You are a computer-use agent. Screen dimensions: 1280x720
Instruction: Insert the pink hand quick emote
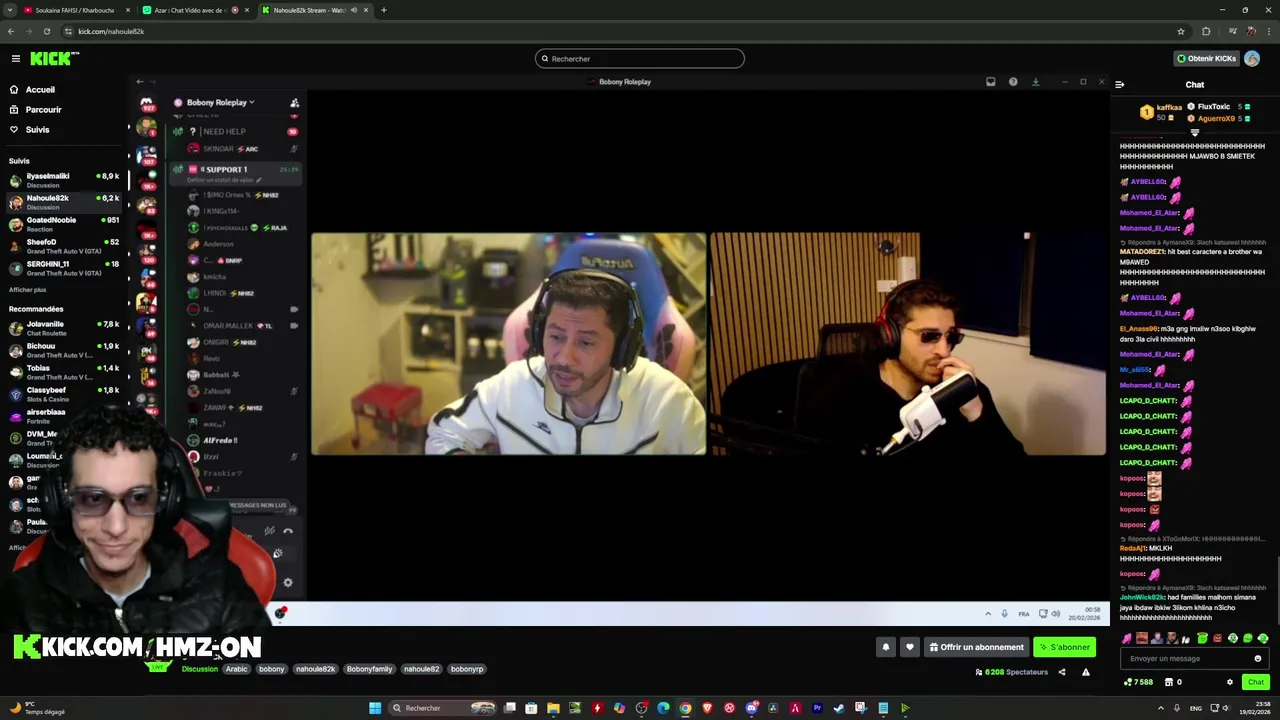(x=1127, y=638)
